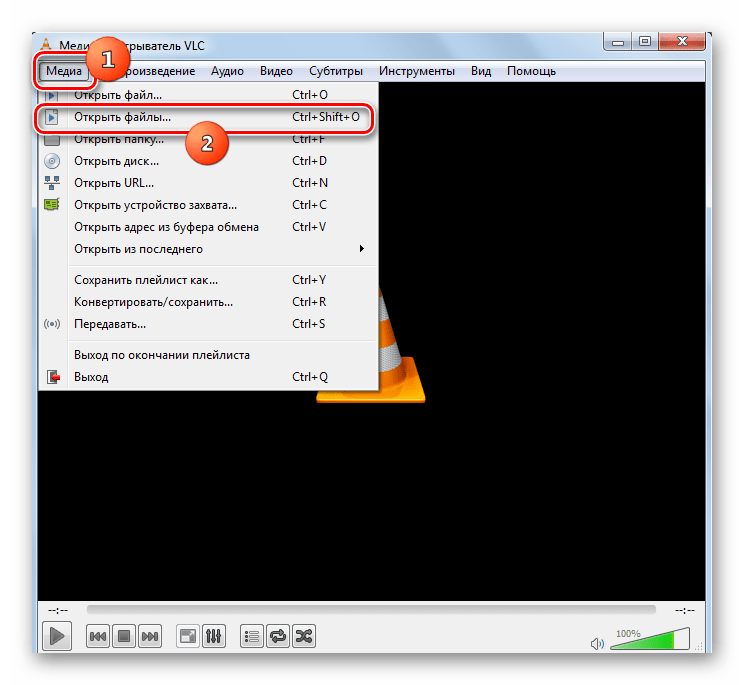
Task: Choose Открыть устройство захвата... entry
Action: [x=208, y=205]
